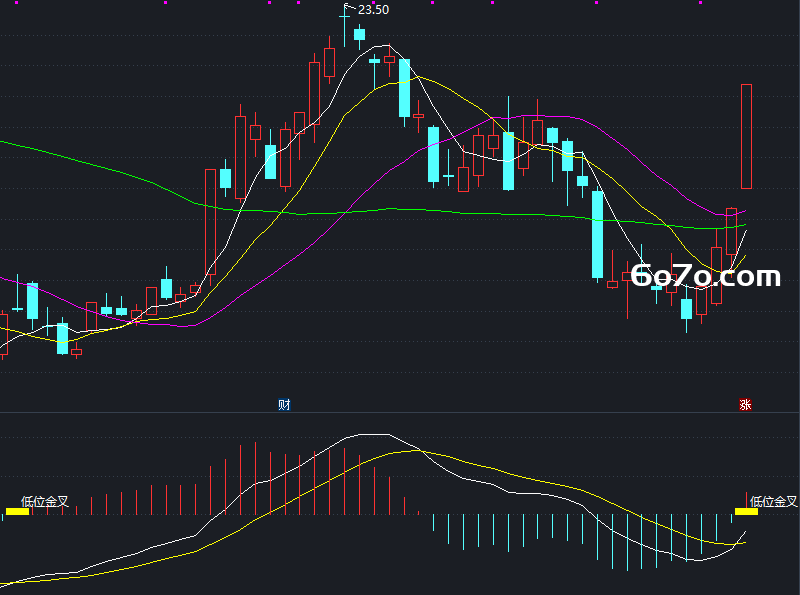Click the 23.50 high price label

[x=373, y=10]
